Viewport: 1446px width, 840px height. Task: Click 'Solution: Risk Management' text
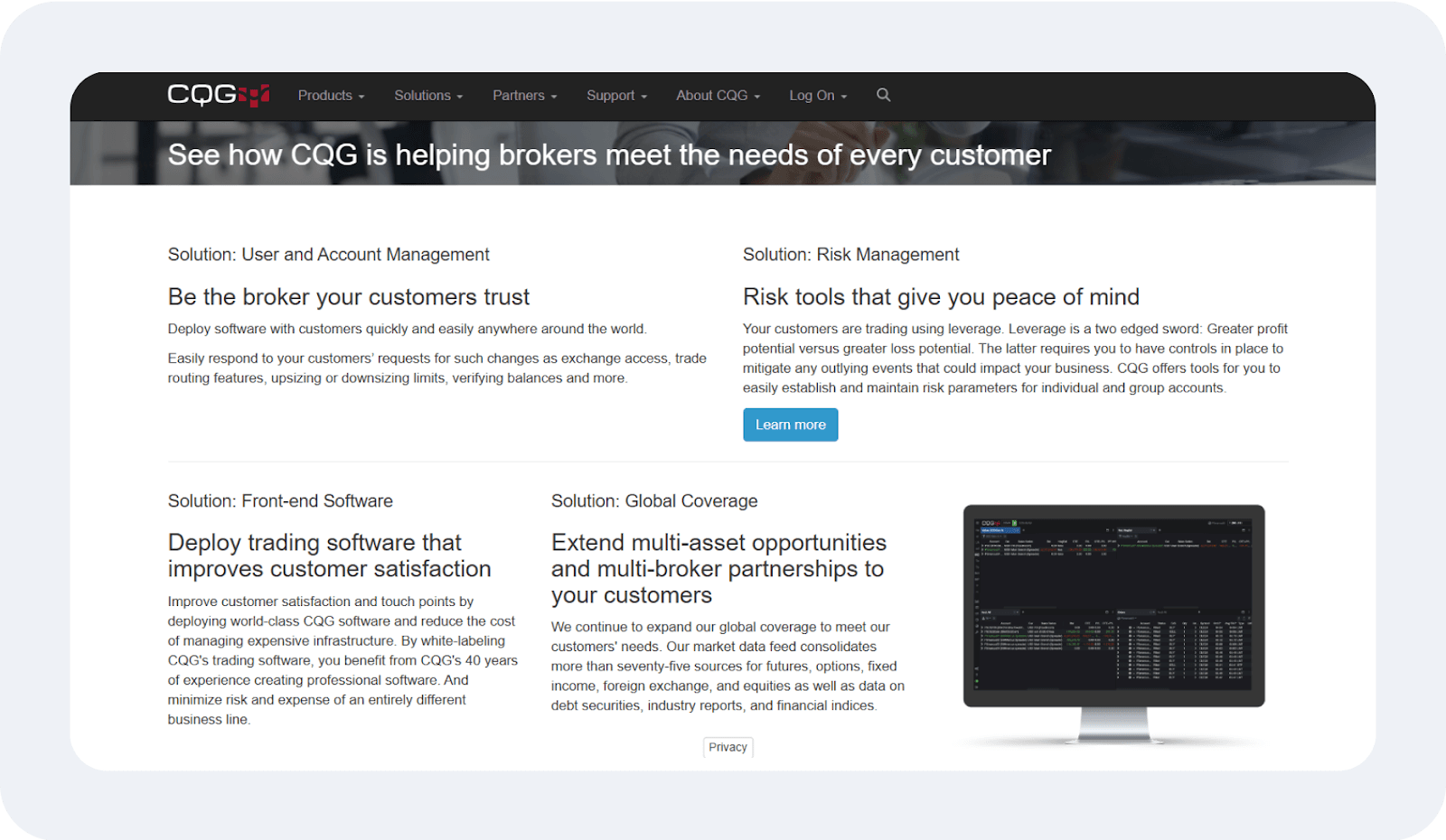(x=850, y=255)
